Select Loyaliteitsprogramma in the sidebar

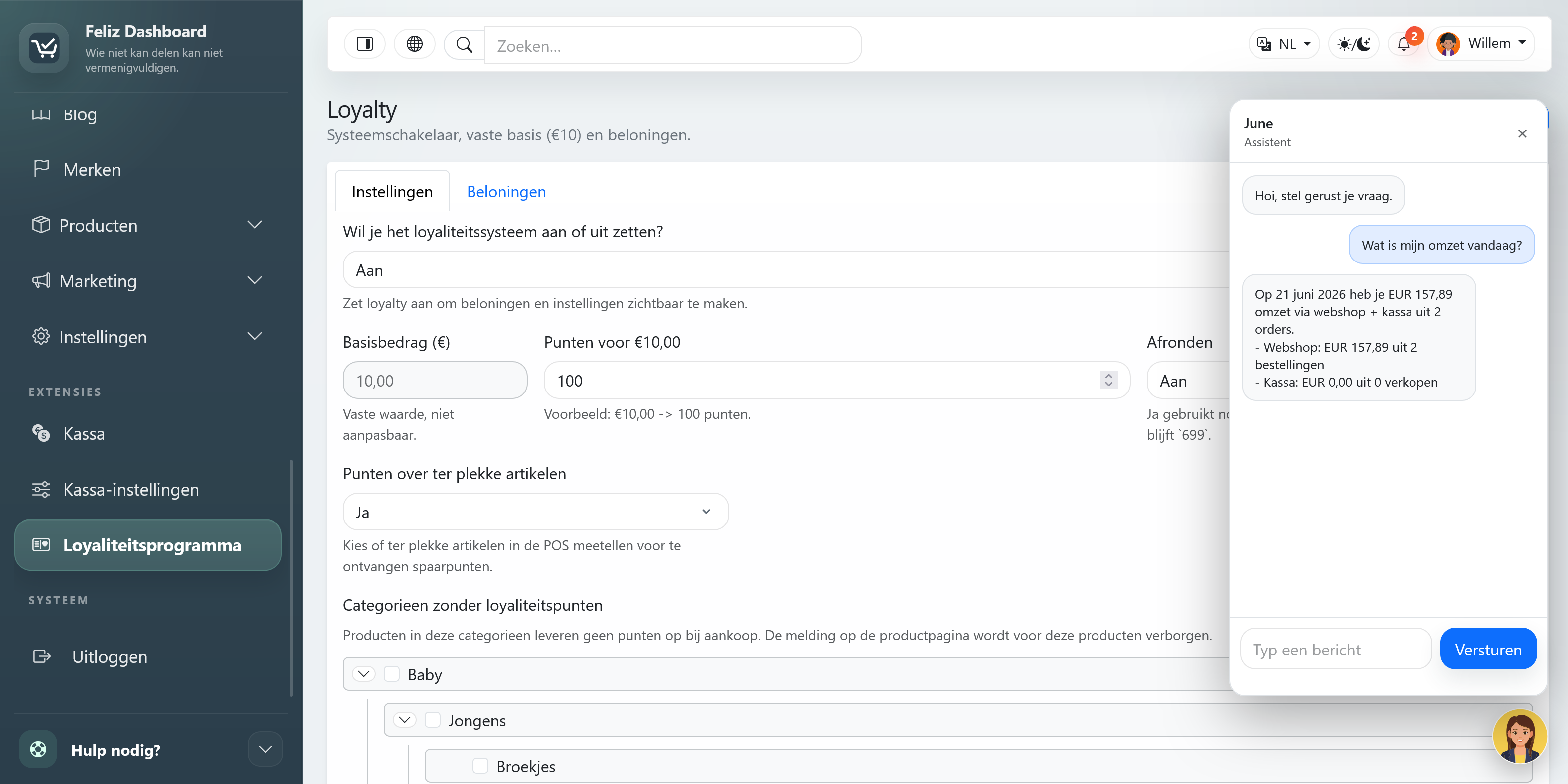148,544
